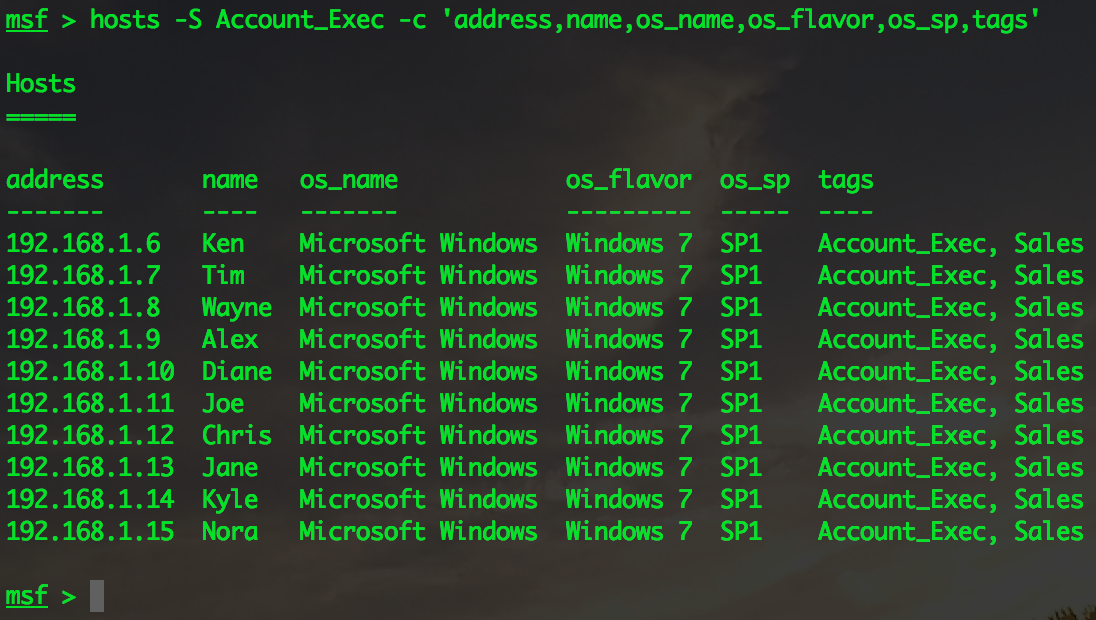The height and width of the screenshot is (620, 1096).
Task: Click the host name Wayne
Action: point(236,307)
